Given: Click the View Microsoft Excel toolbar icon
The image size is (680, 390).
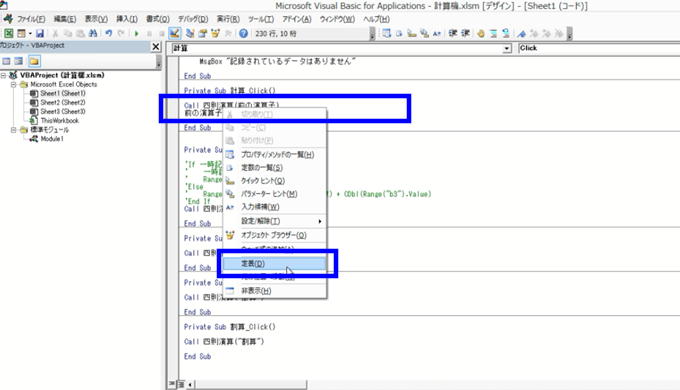Looking at the screenshot, I should (x=9, y=33).
